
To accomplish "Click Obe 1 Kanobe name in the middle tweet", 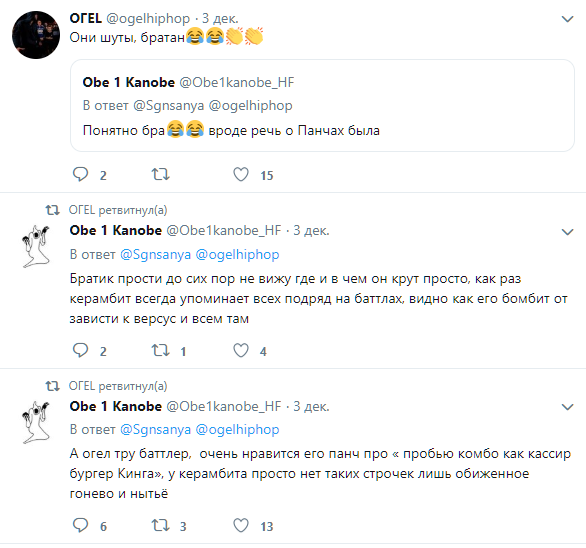I will coord(115,230).
